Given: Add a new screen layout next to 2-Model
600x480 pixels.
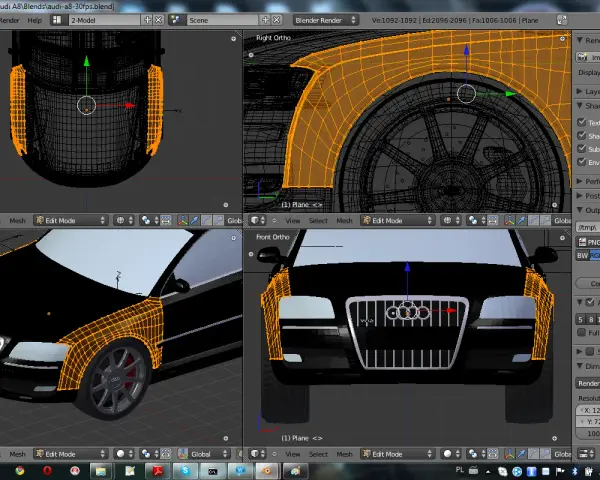Looking at the screenshot, I should [x=147, y=20].
